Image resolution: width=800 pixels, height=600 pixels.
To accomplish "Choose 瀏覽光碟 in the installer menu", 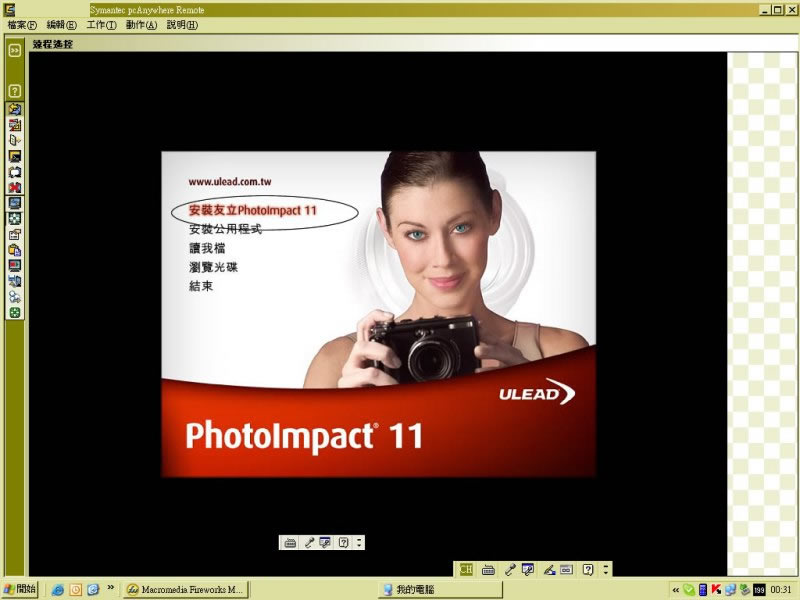I will pyautogui.click(x=213, y=267).
